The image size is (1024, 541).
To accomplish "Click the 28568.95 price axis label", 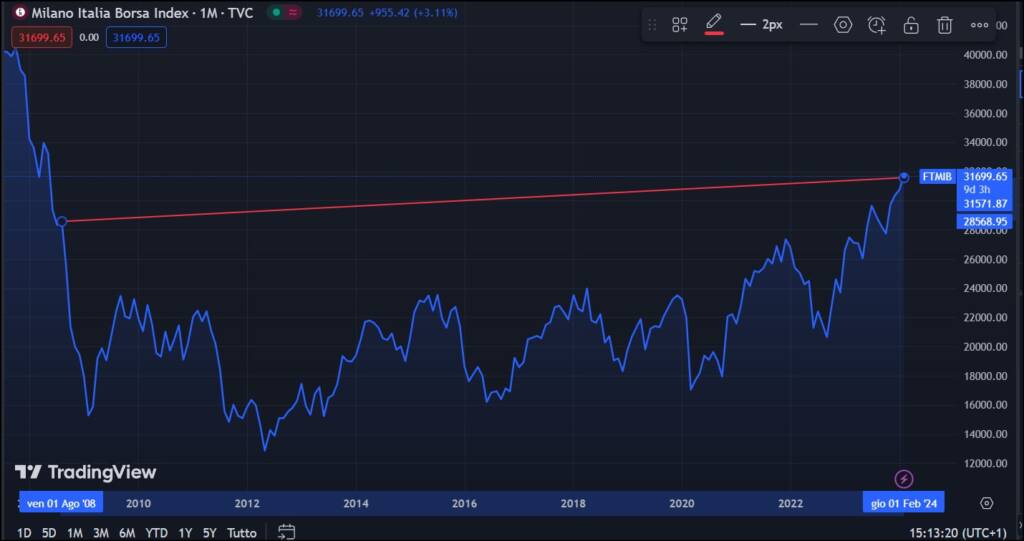I will click(x=985, y=221).
